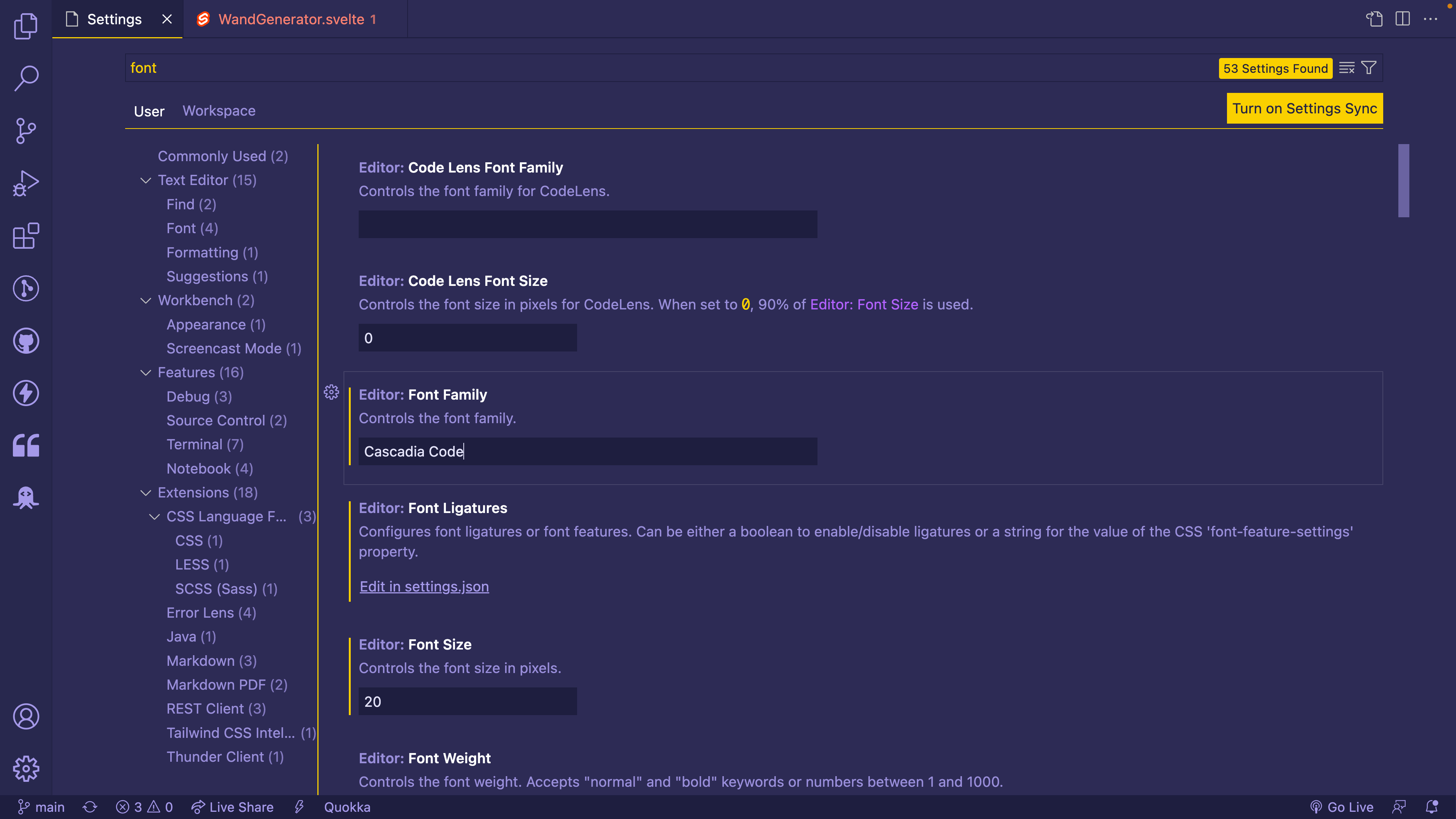
Task: Open the Source Control view
Action: 26,131
